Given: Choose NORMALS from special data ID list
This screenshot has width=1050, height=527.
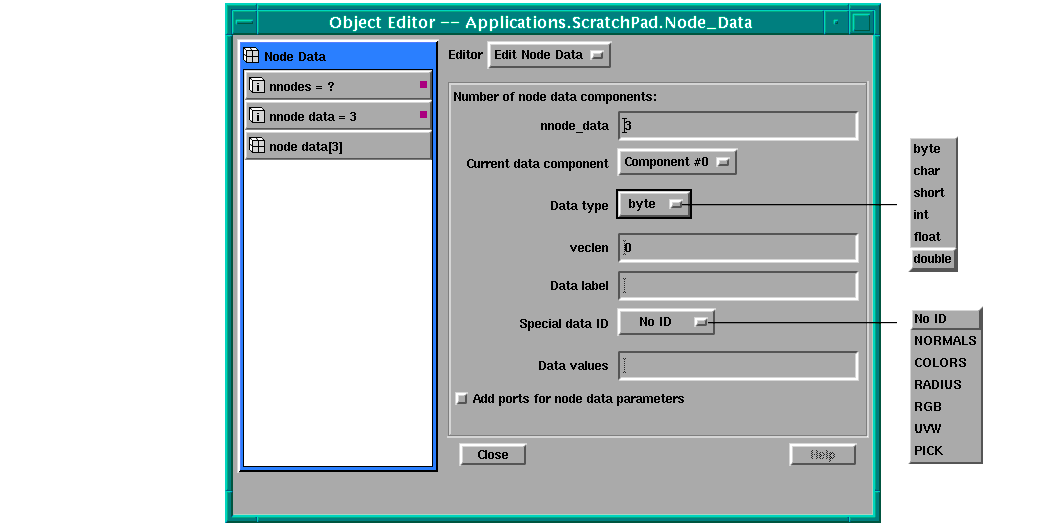Looking at the screenshot, I should coord(945,341).
